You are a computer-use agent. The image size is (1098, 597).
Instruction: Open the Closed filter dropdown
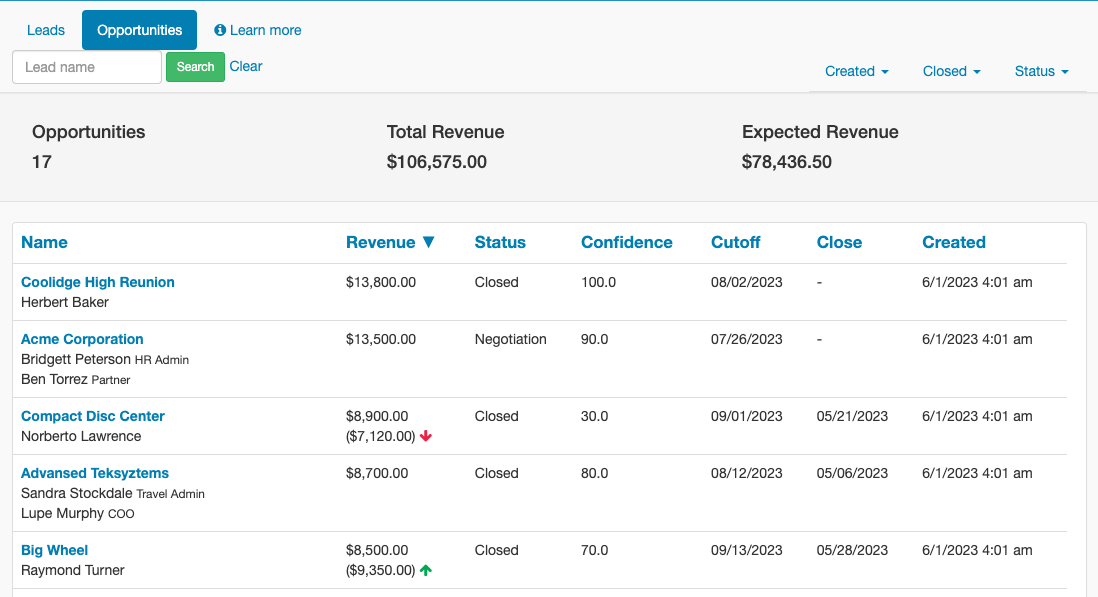point(952,71)
